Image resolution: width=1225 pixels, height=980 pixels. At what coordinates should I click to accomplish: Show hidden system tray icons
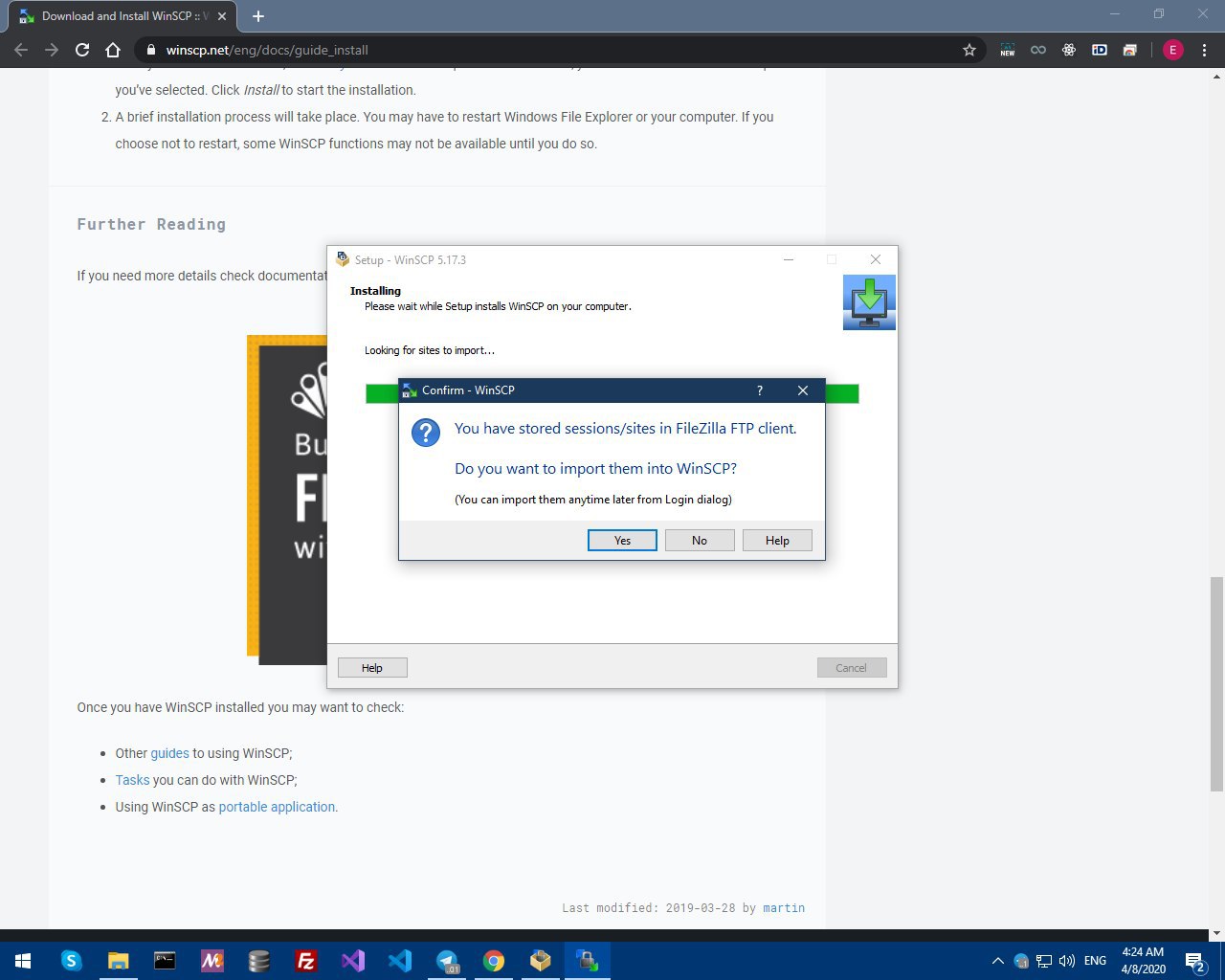click(x=997, y=961)
